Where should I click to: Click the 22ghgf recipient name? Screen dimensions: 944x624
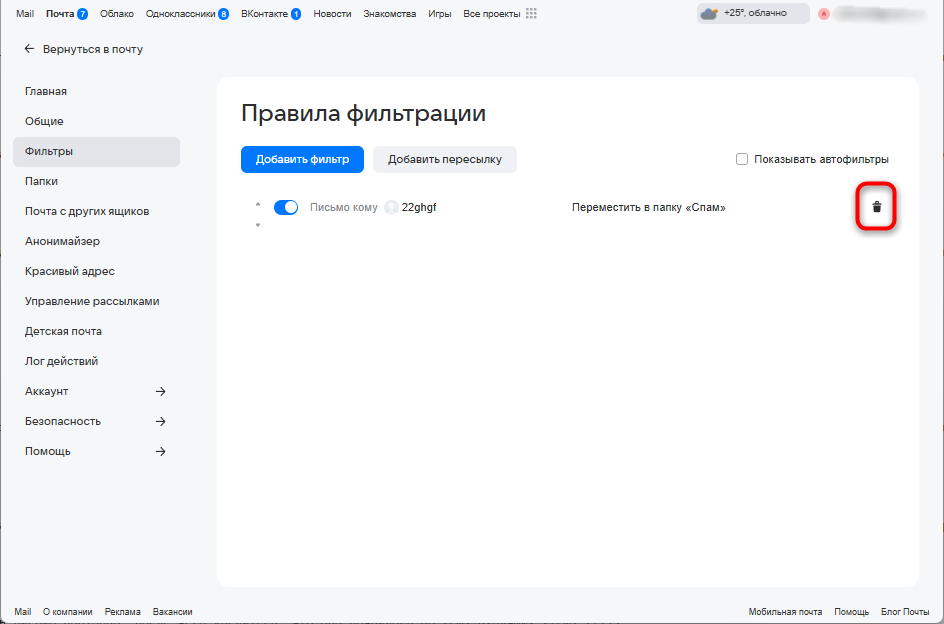419,207
